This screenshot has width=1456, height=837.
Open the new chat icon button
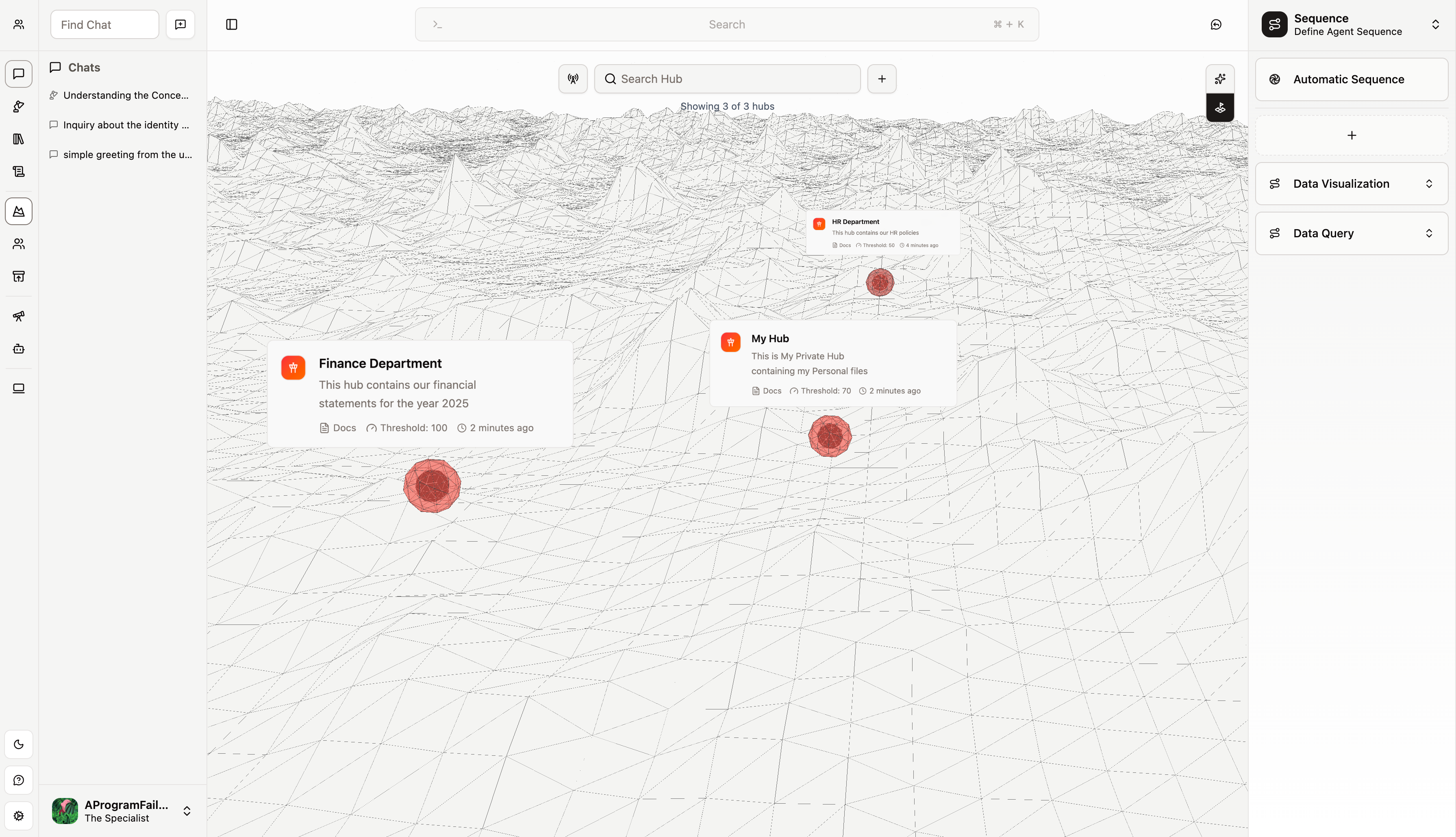pos(180,24)
